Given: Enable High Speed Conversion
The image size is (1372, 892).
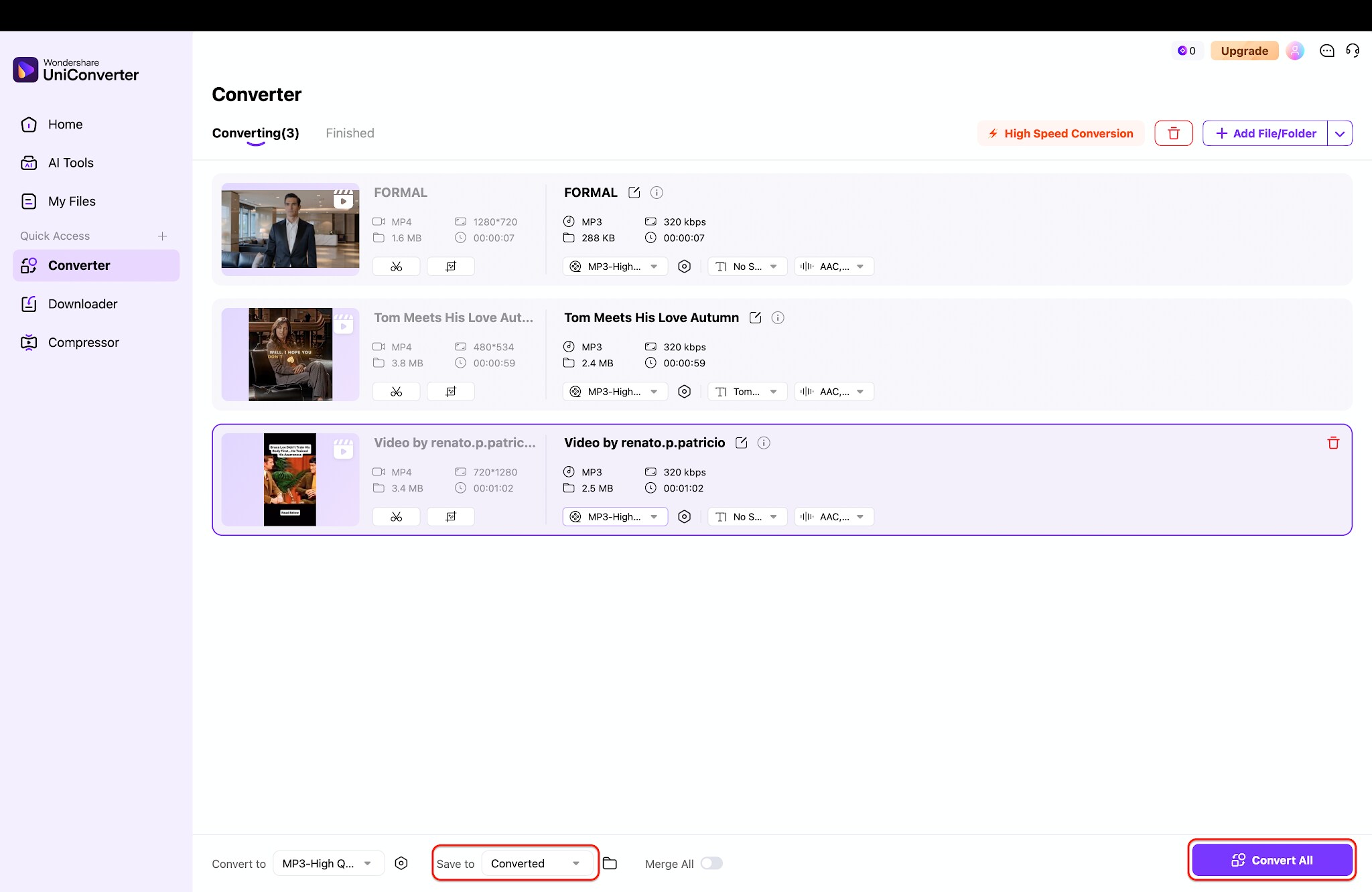Looking at the screenshot, I should pyautogui.click(x=1060, y=133).
